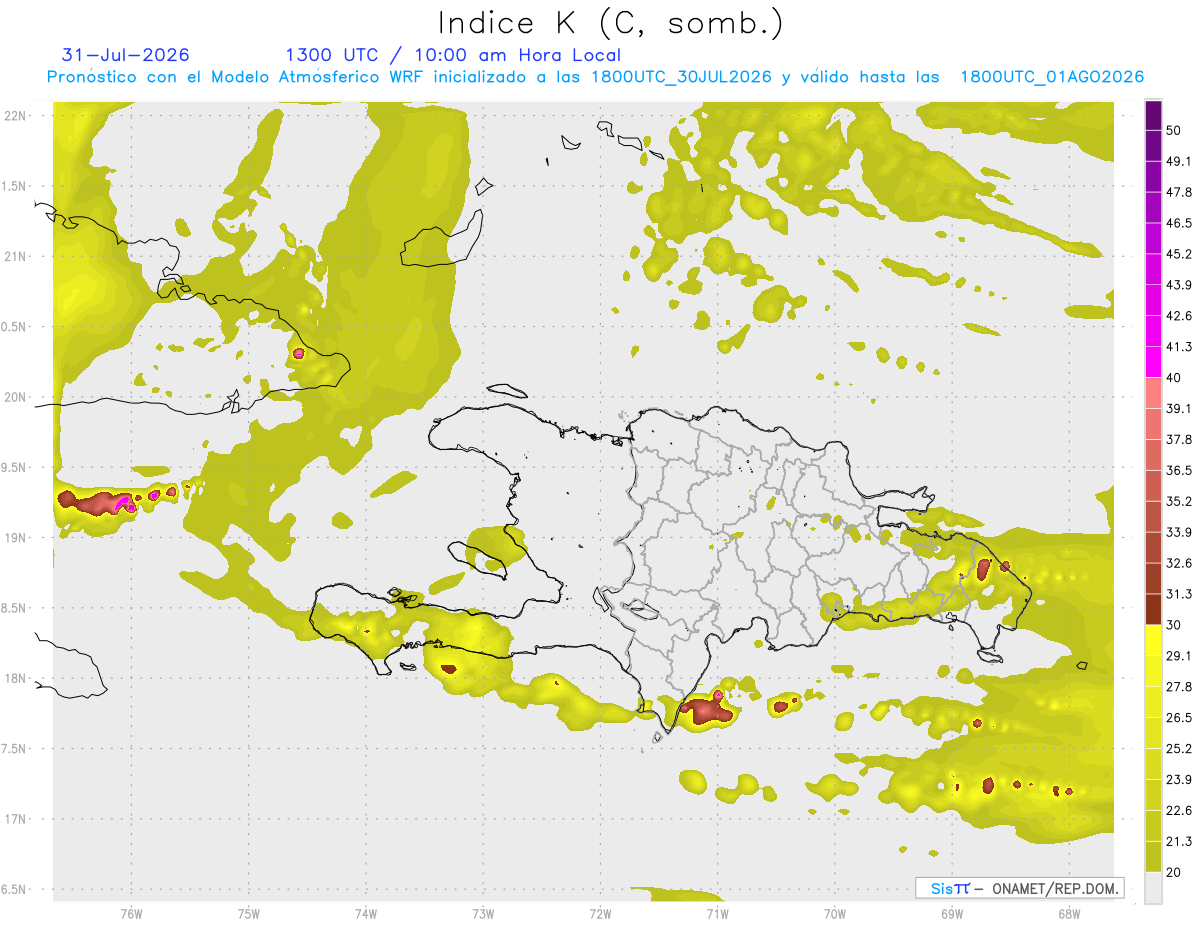Click the colorbar label "33.9"

coord(1179,532)
